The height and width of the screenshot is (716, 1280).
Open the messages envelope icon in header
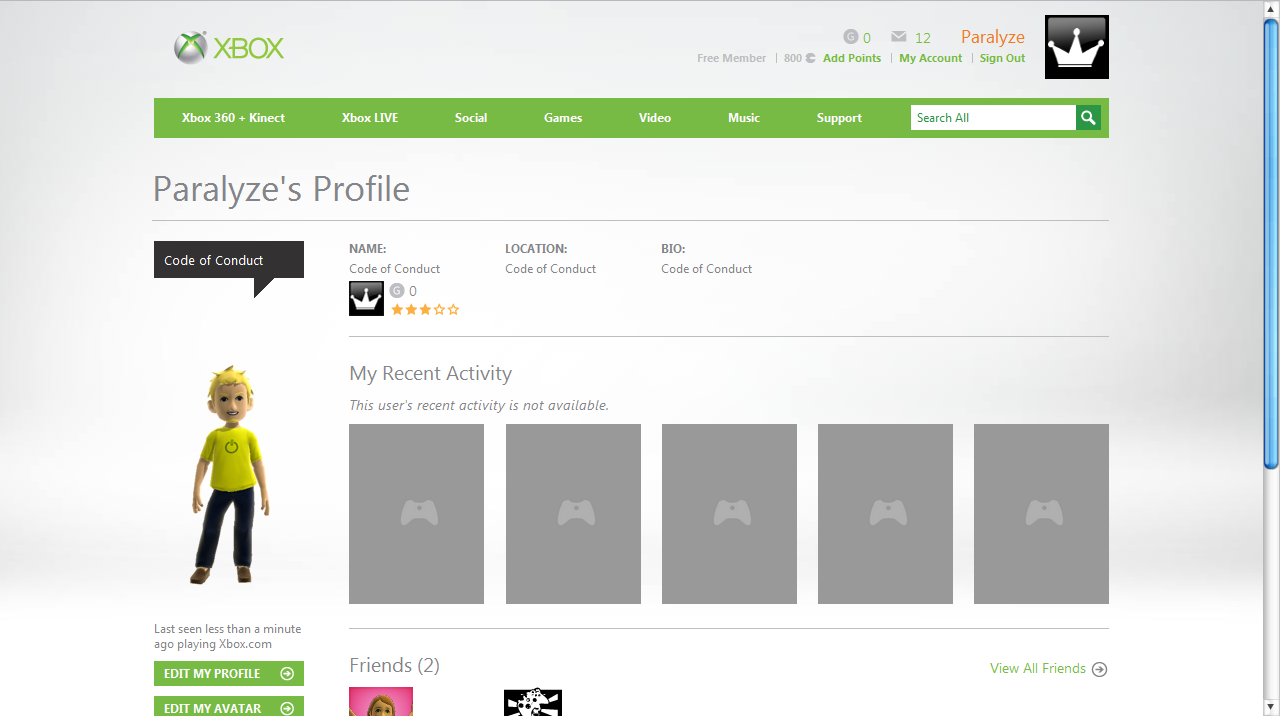click(x=898, y=37)
